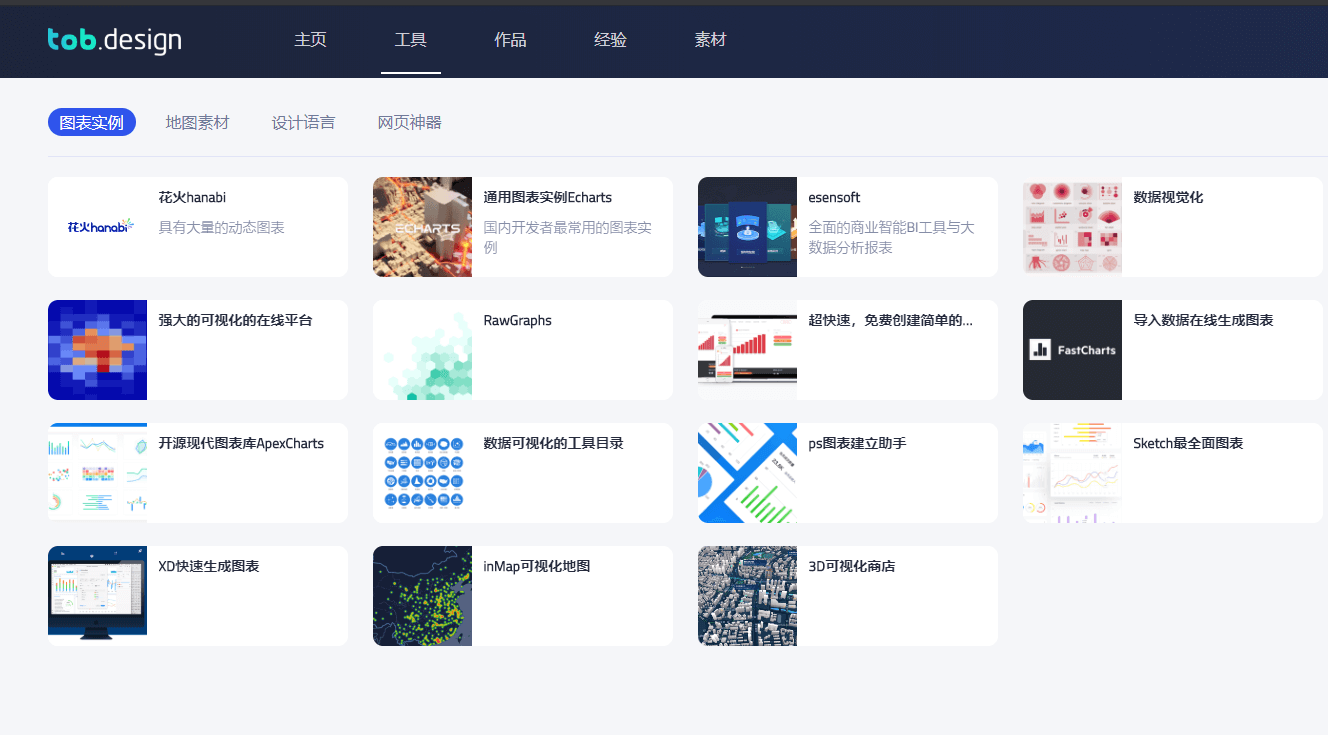
Task: Click description 全面的商业智能BI工具与大数据分析报表
Action: click(891, 237)
